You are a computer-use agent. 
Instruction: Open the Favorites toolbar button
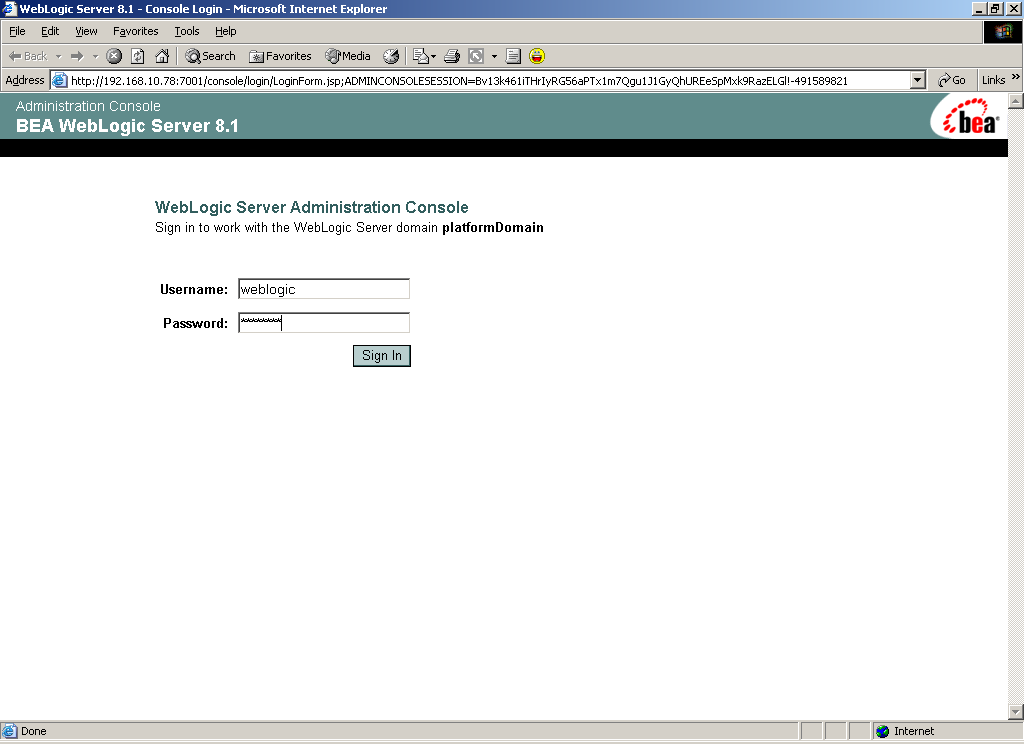(280, 56)
